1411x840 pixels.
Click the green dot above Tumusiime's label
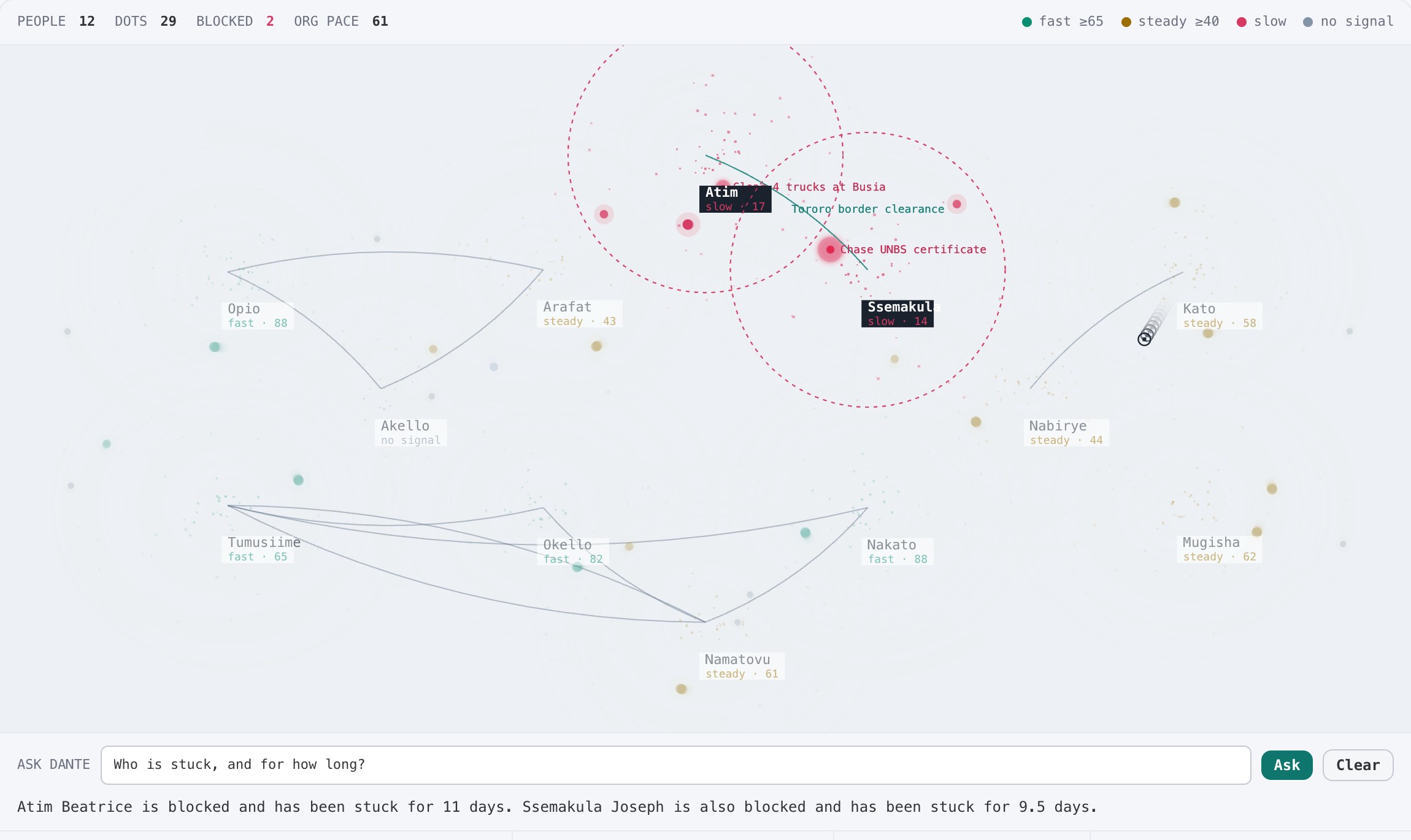[298, 480]
